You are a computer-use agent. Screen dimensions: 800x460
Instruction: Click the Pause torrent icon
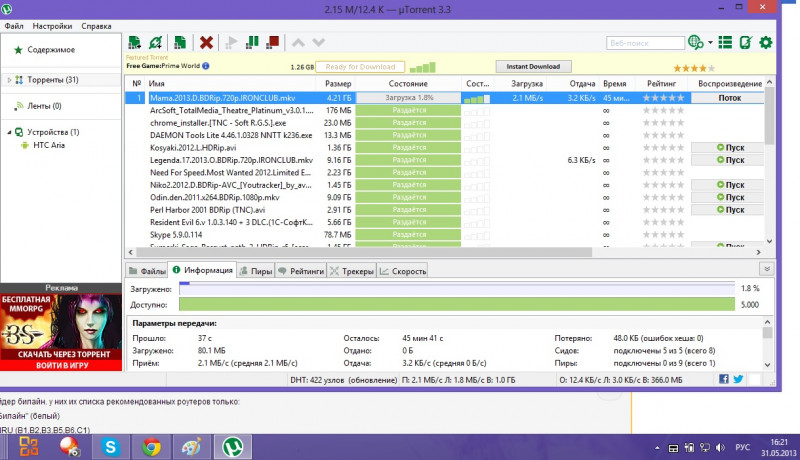[252, 42]
